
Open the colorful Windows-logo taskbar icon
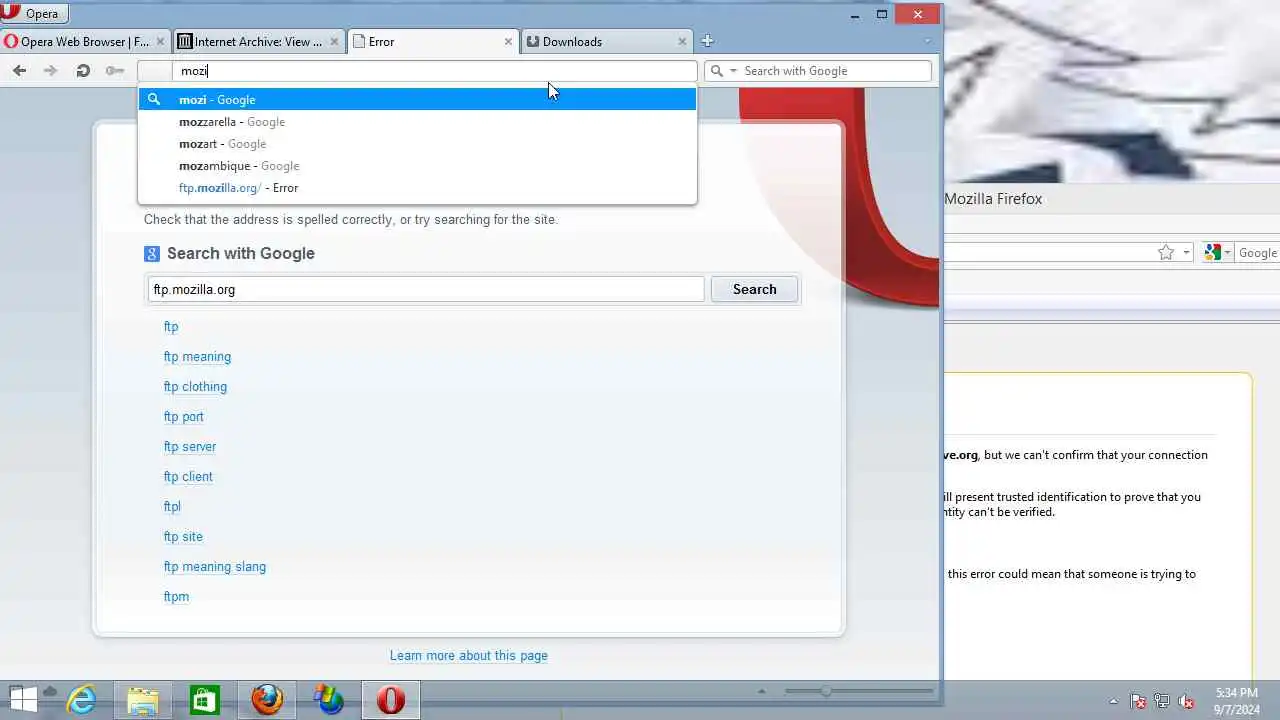[x=328, y=700]
